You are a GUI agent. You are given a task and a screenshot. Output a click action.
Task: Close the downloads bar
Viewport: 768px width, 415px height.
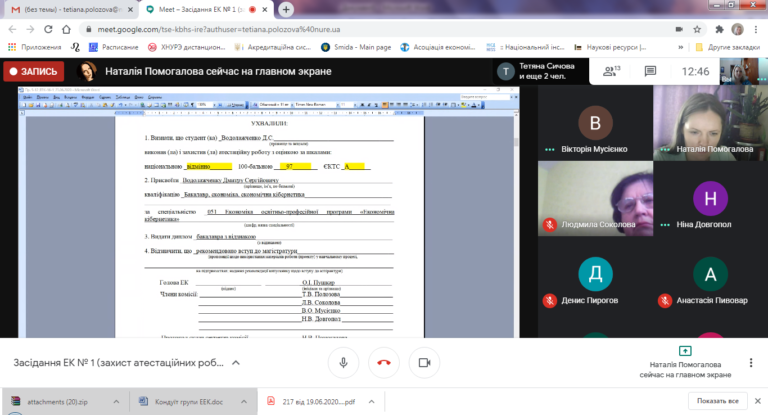click(758, 401)
